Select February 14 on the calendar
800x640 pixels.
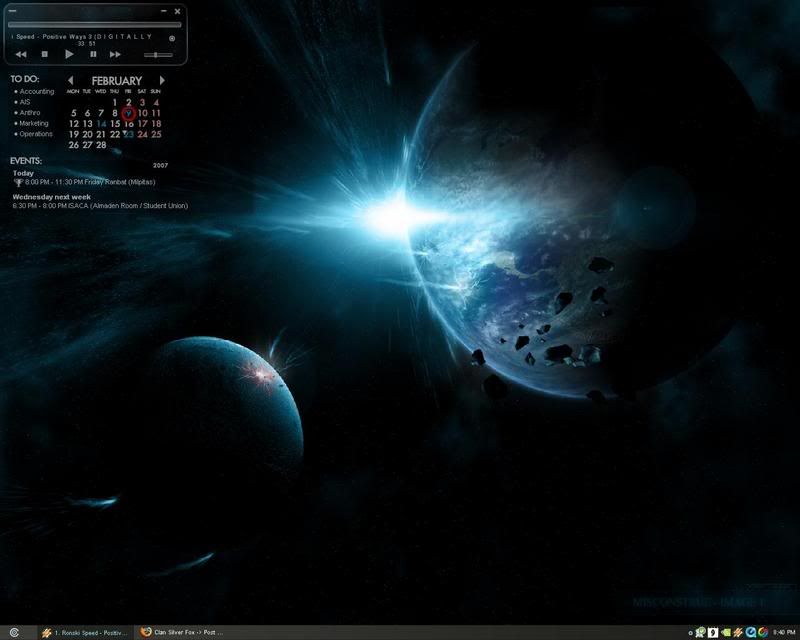(101, 124)
